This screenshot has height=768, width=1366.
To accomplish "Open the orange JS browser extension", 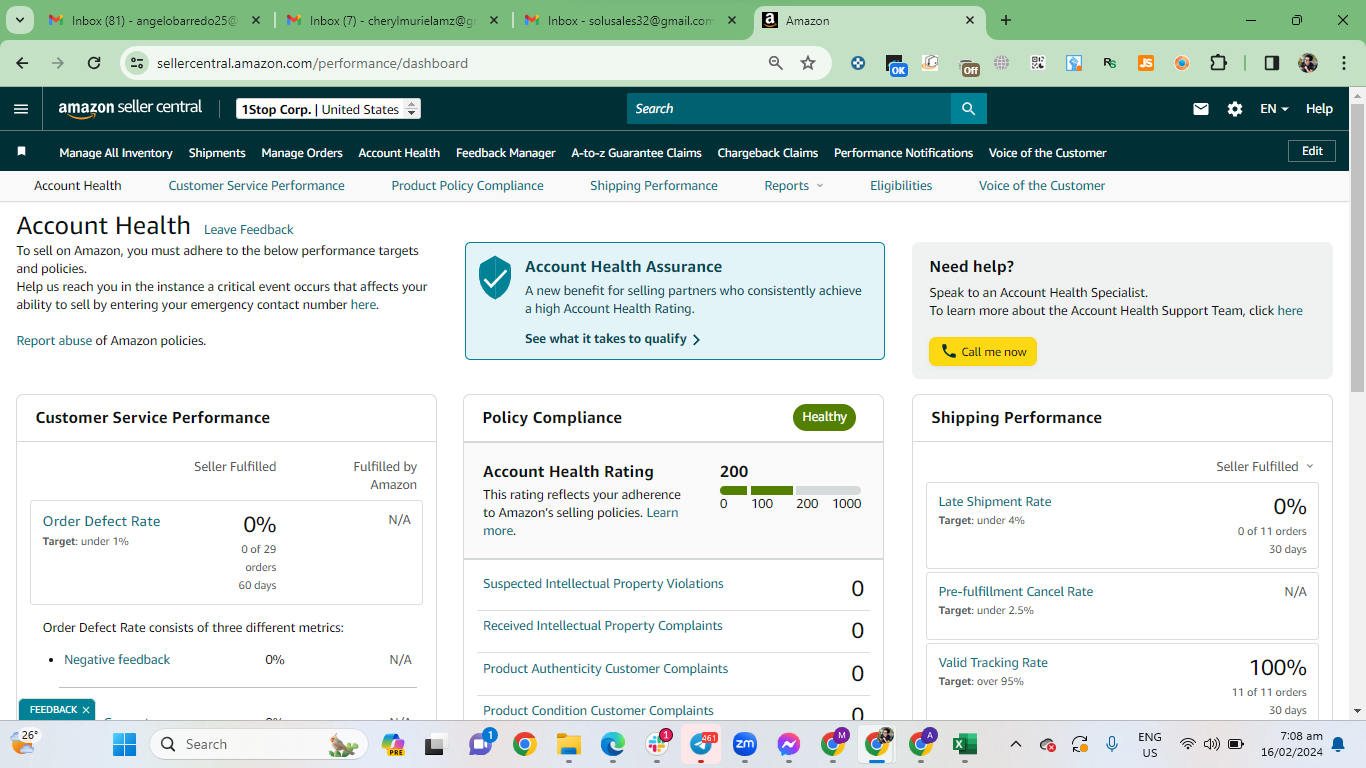I will (1146, 63).
